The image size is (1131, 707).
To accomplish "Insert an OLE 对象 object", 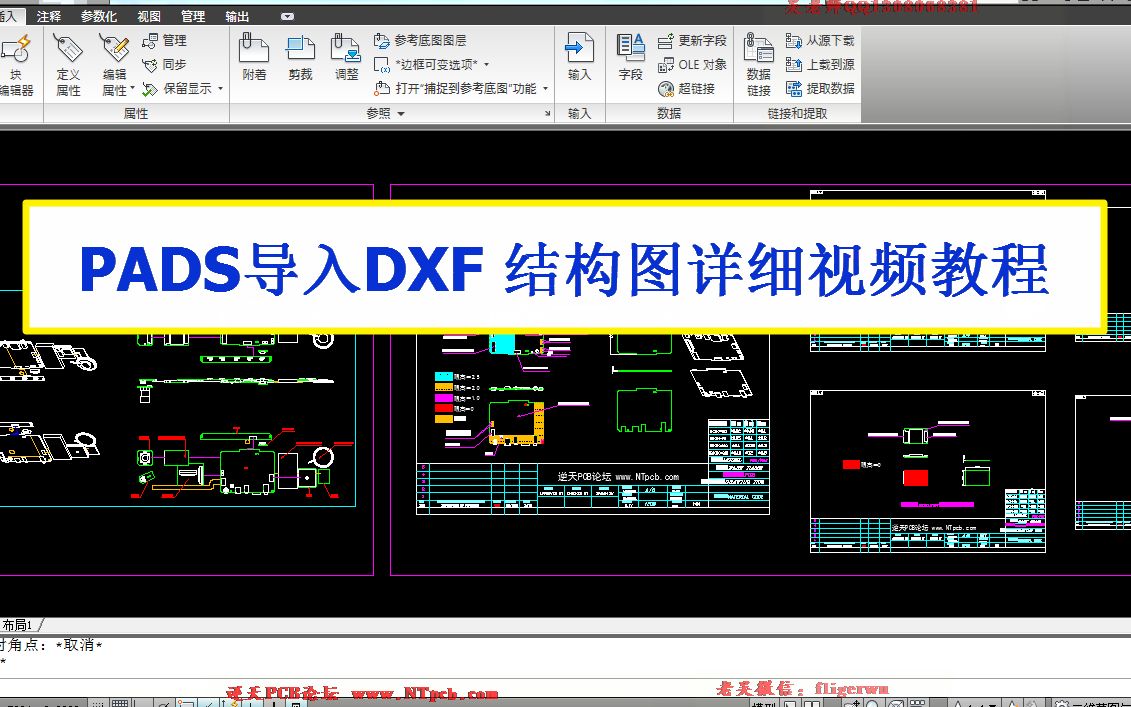I will click(692, 65).
